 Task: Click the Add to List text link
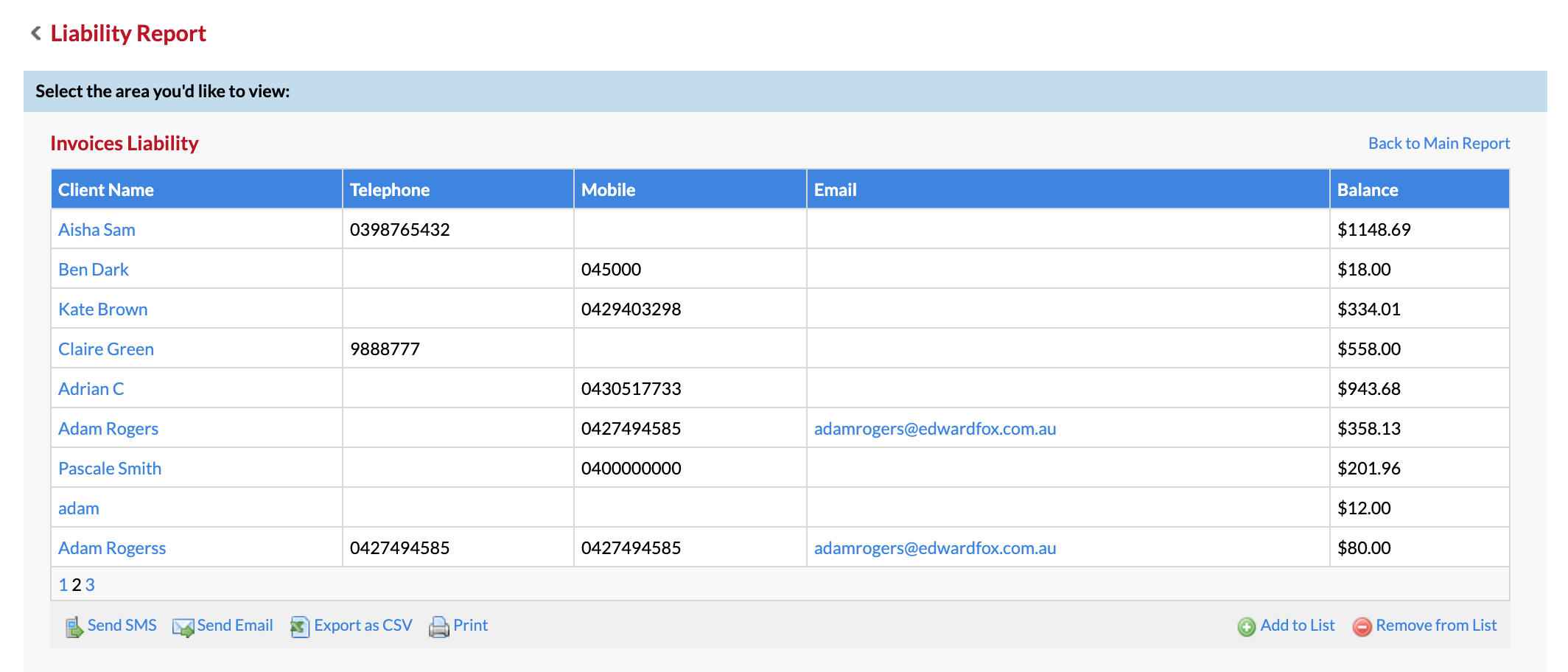pyautogui.click(x=1298, y=625)
